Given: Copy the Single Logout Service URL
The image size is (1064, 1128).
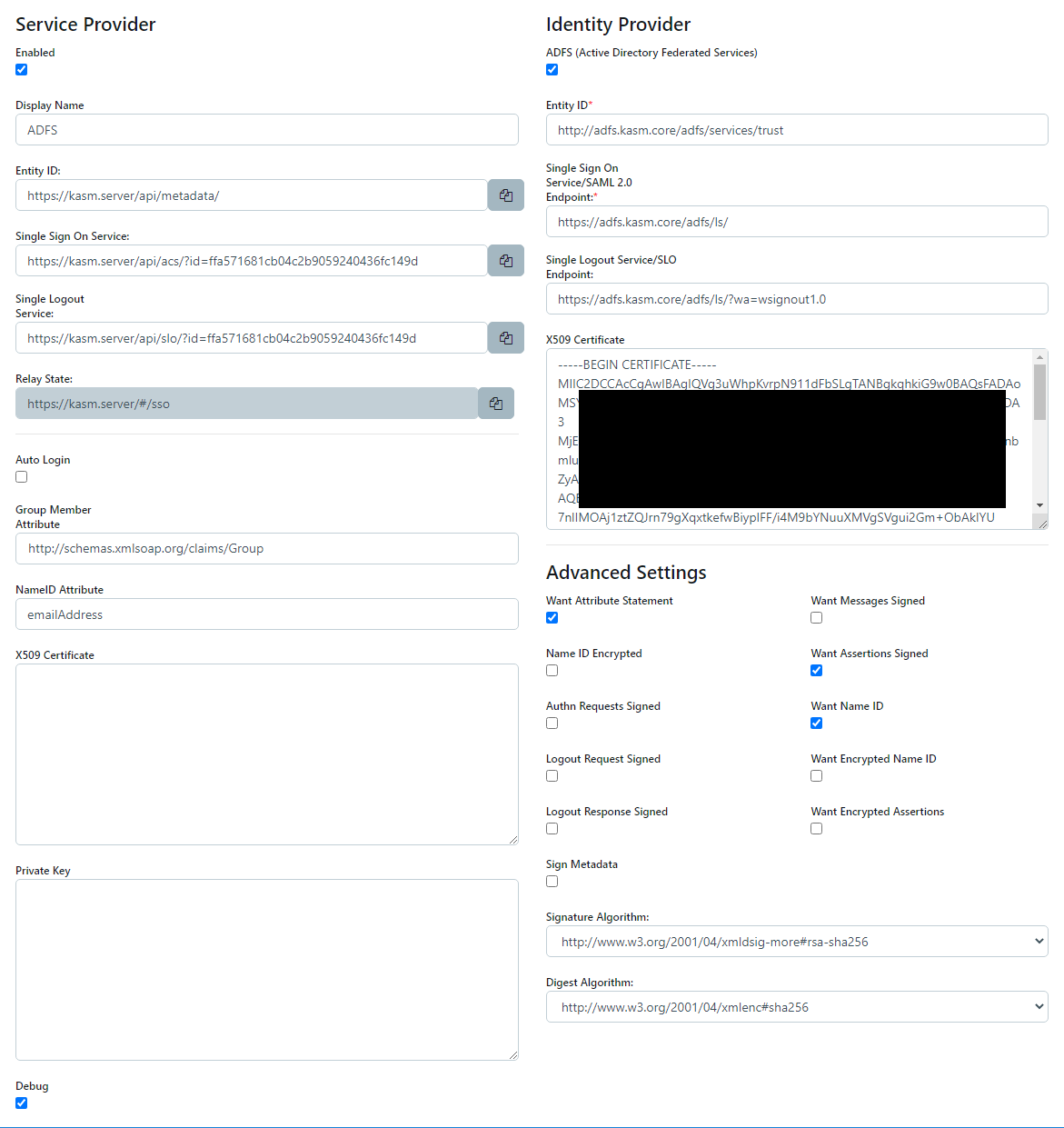Looking at the screenshot, I should [505, 337].
